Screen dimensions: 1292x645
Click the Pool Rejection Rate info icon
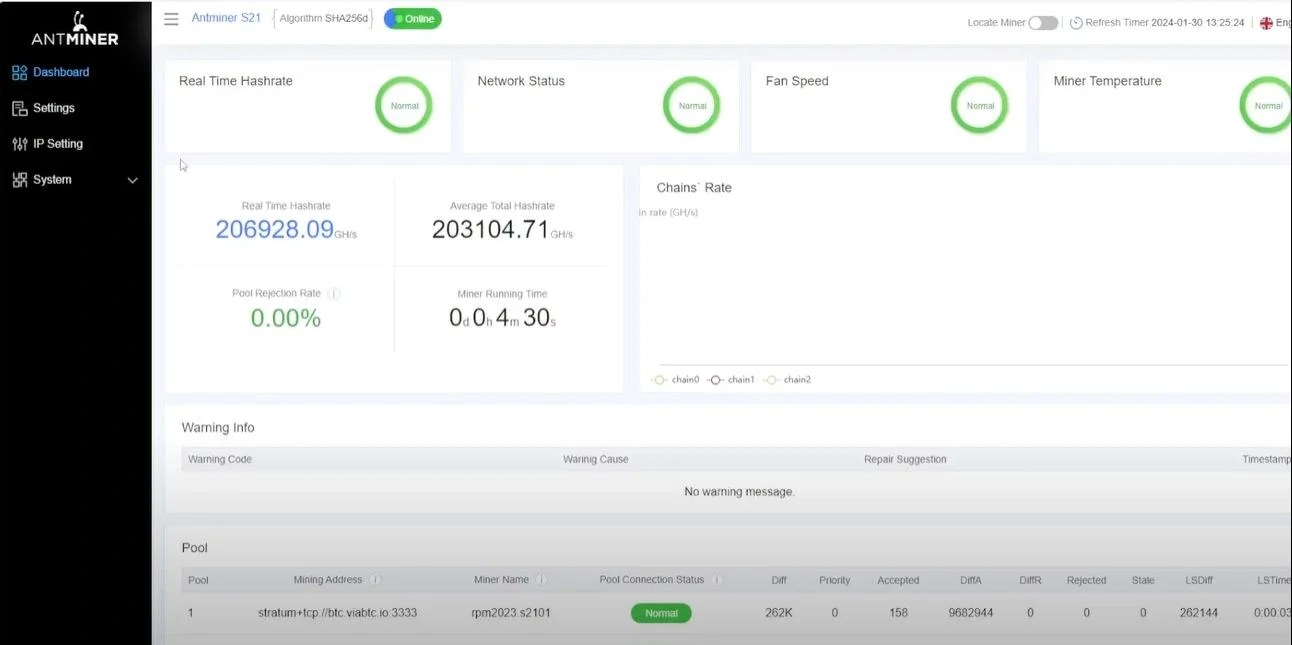click(334, 294)
